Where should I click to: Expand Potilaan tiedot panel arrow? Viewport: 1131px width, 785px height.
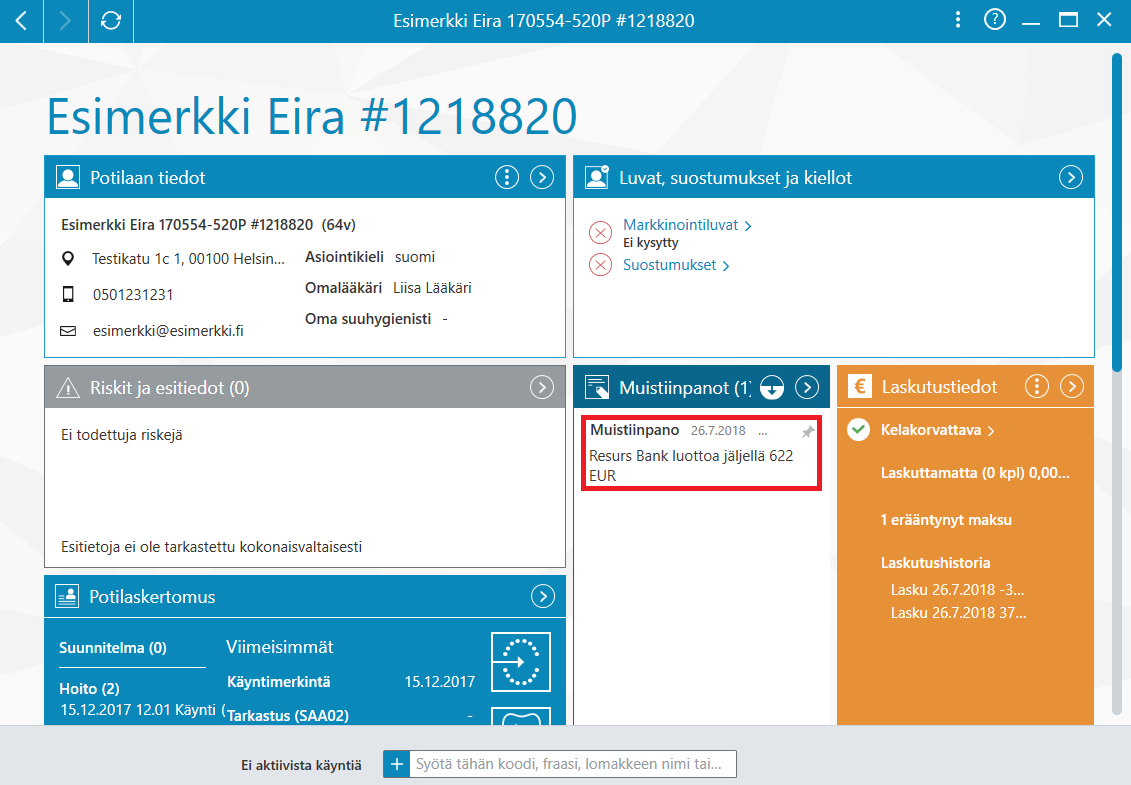coord(542,177)
